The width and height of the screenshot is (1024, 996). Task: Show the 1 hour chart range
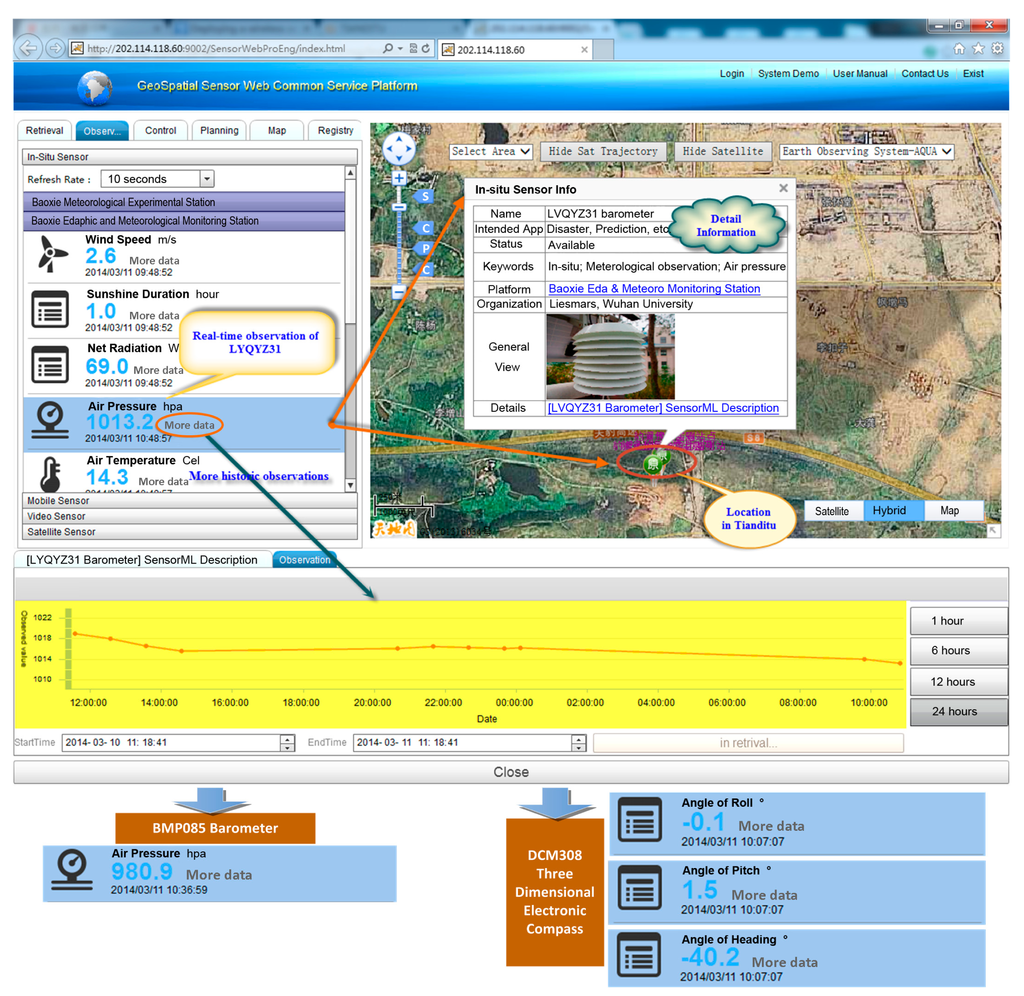[958, 621]
